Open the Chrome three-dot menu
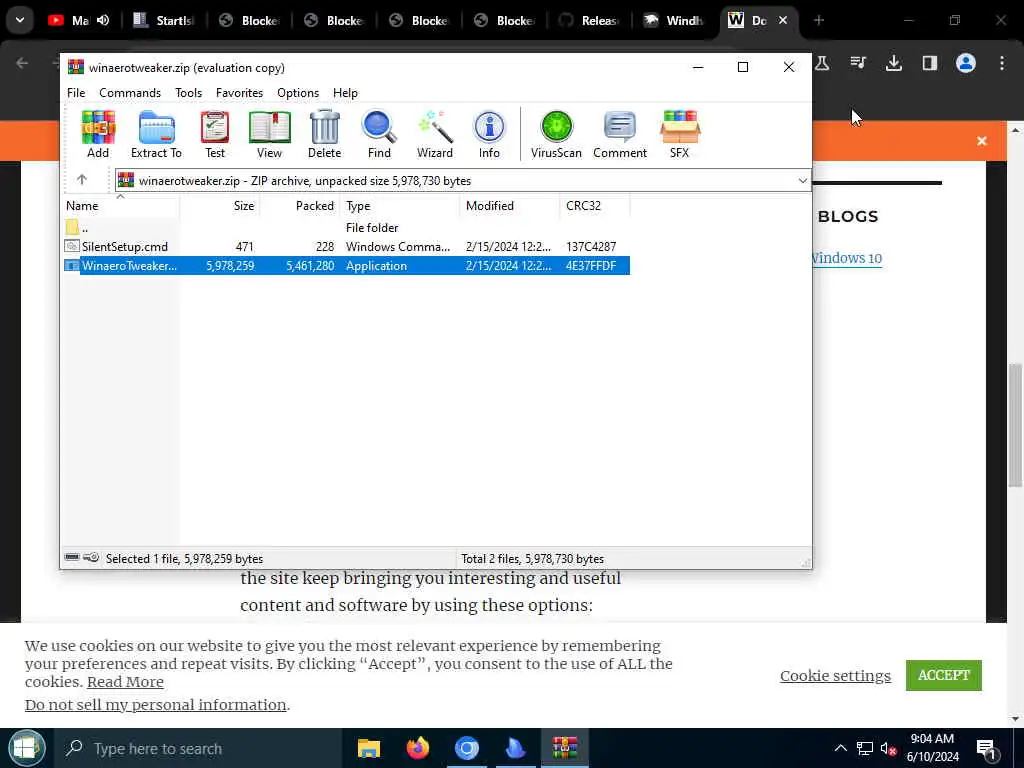 click(1002, 63)
